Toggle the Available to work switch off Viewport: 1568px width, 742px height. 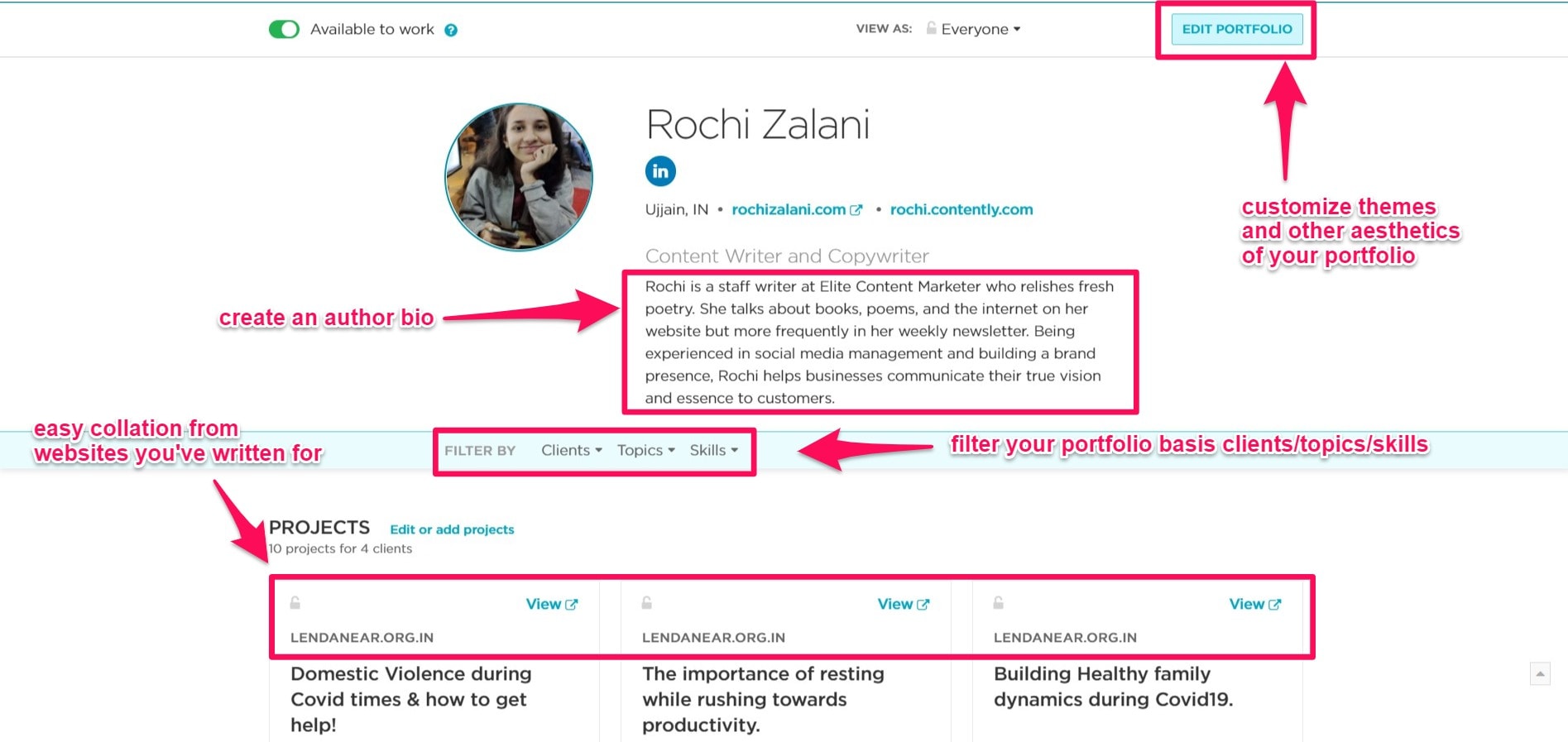coord(285,28)
